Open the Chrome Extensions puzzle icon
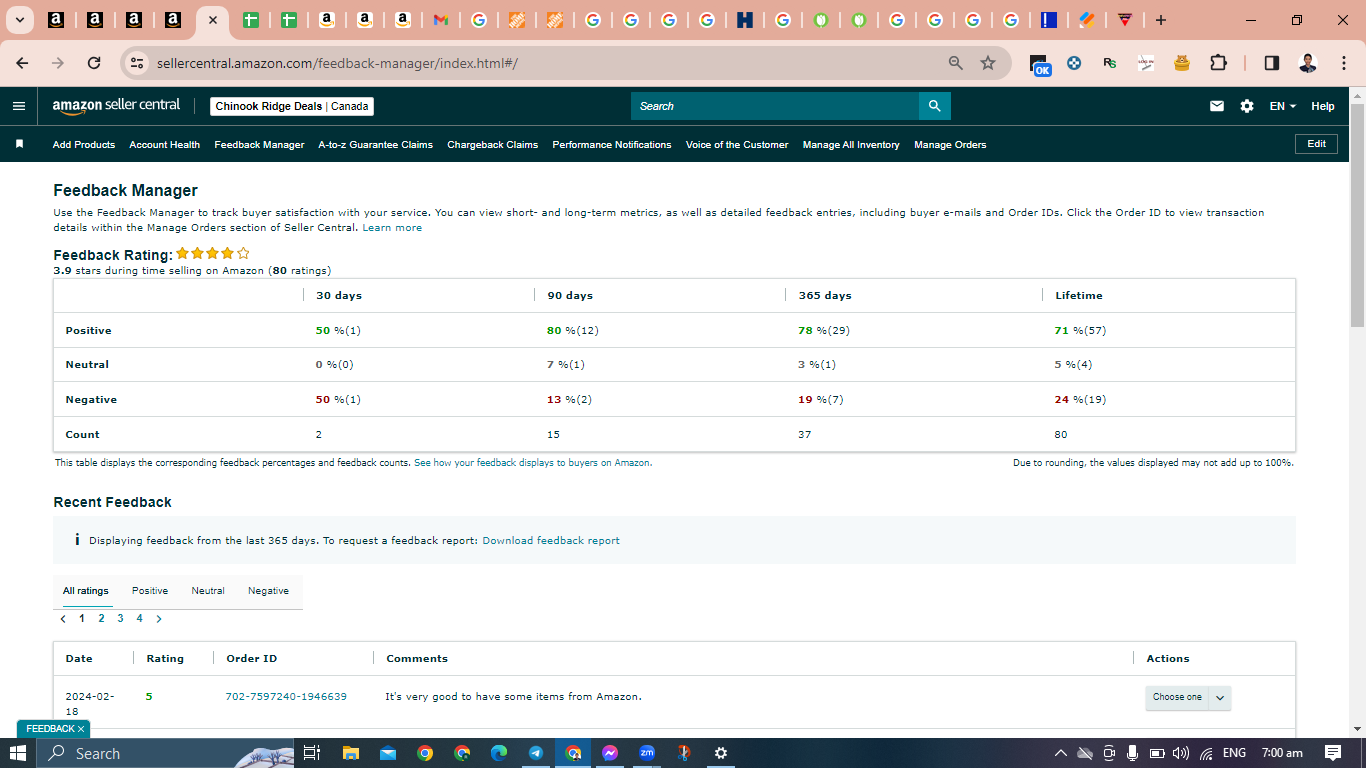The image size is (1366, 768). tap(1218, 63)
